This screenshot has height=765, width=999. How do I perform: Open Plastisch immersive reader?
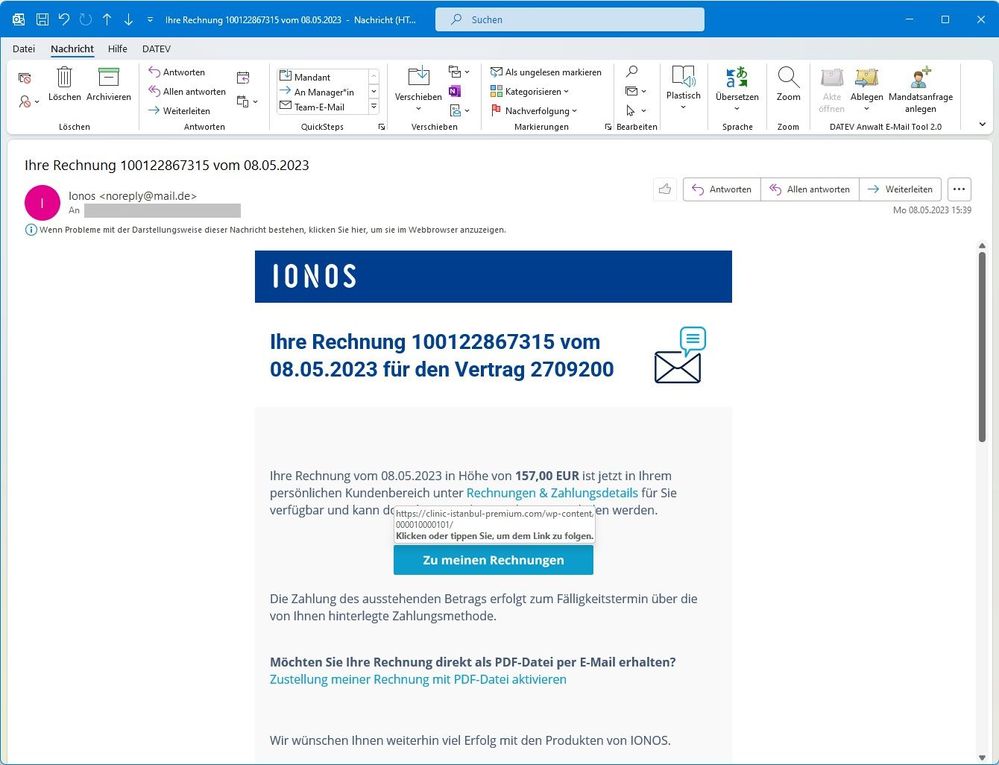pyautogui.click(x=683, y=78)
